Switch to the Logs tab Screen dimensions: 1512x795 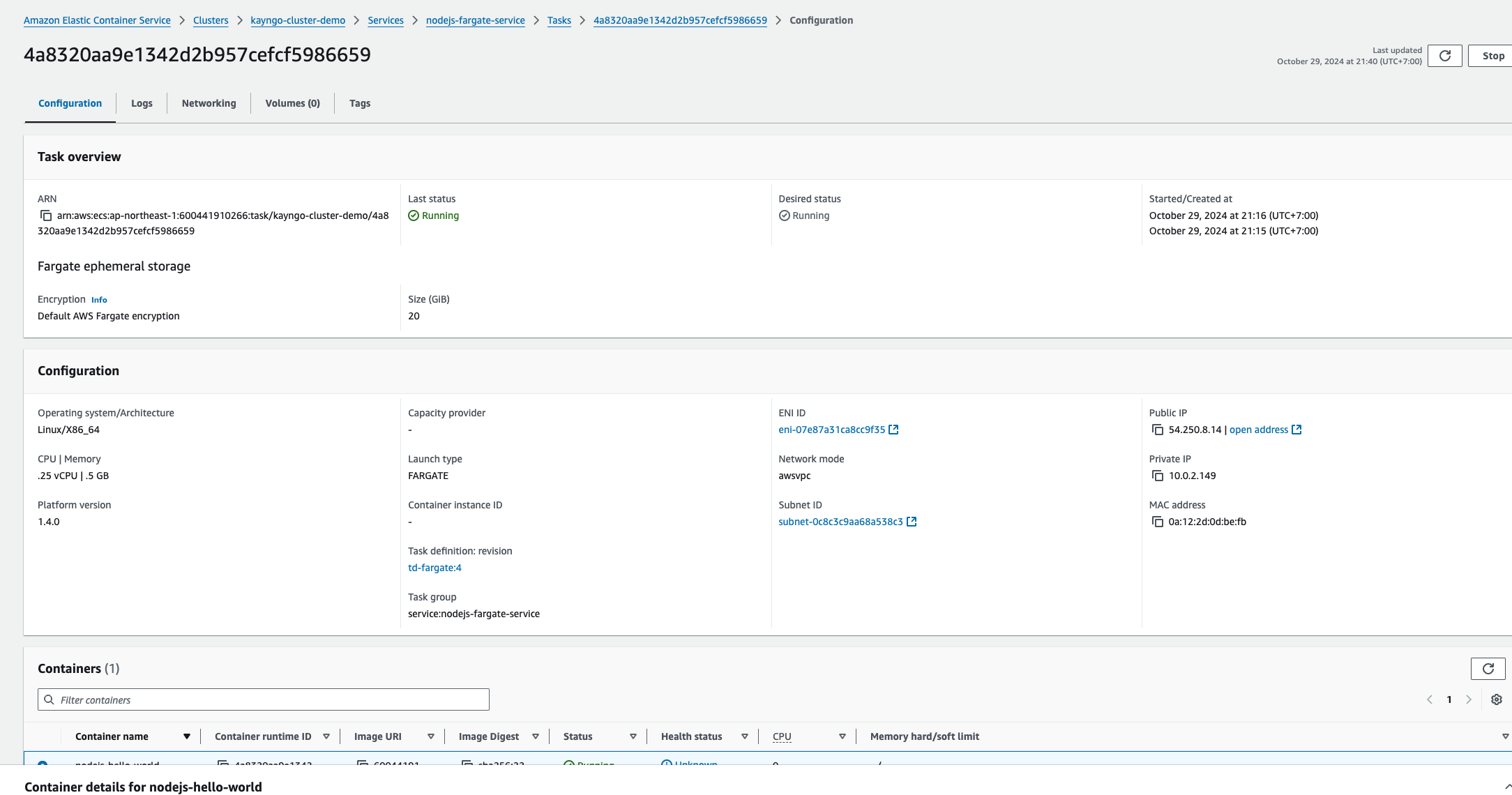tap(142, 103)
